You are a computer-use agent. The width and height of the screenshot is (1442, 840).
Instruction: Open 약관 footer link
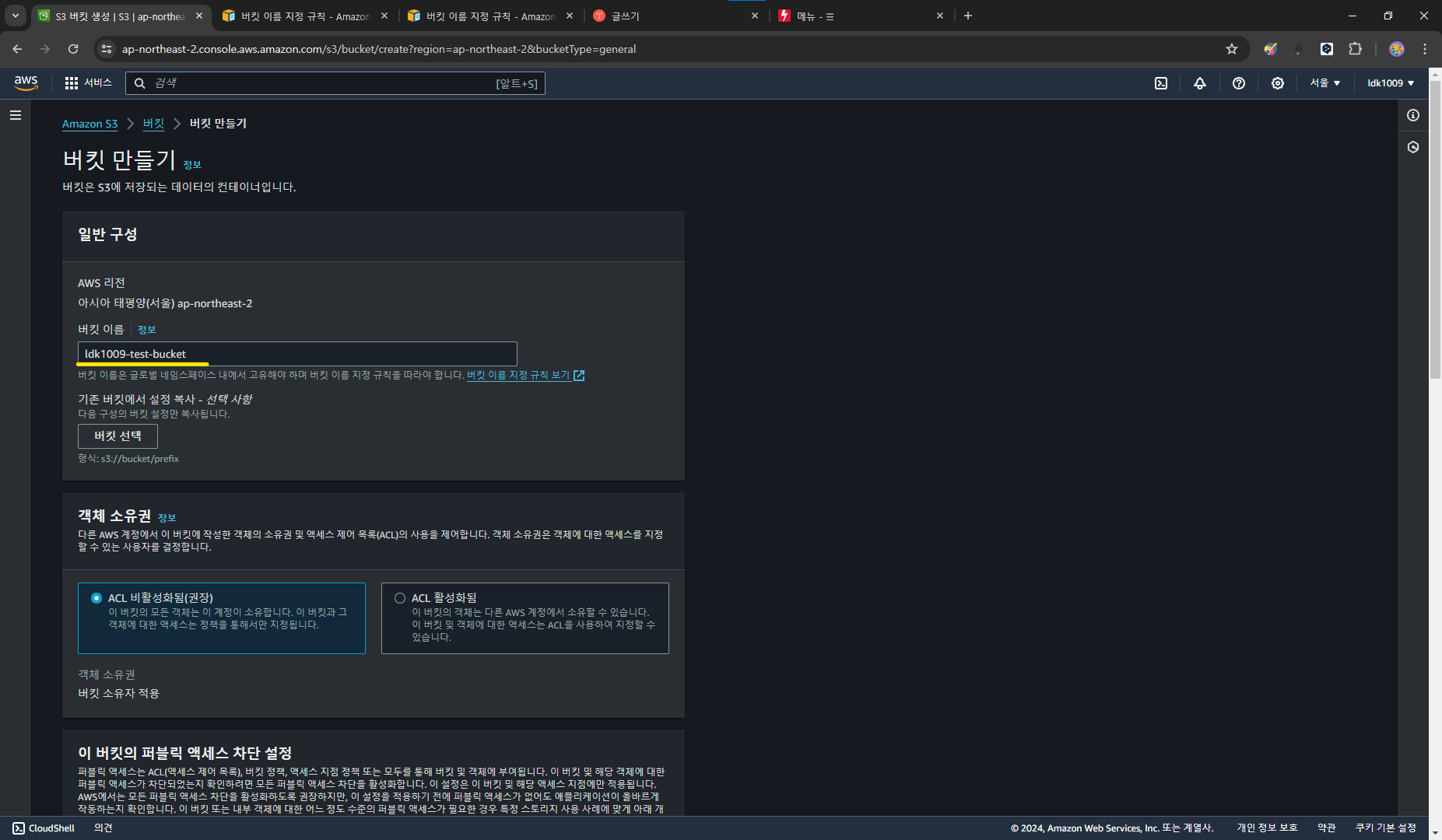pos(1327,828)
